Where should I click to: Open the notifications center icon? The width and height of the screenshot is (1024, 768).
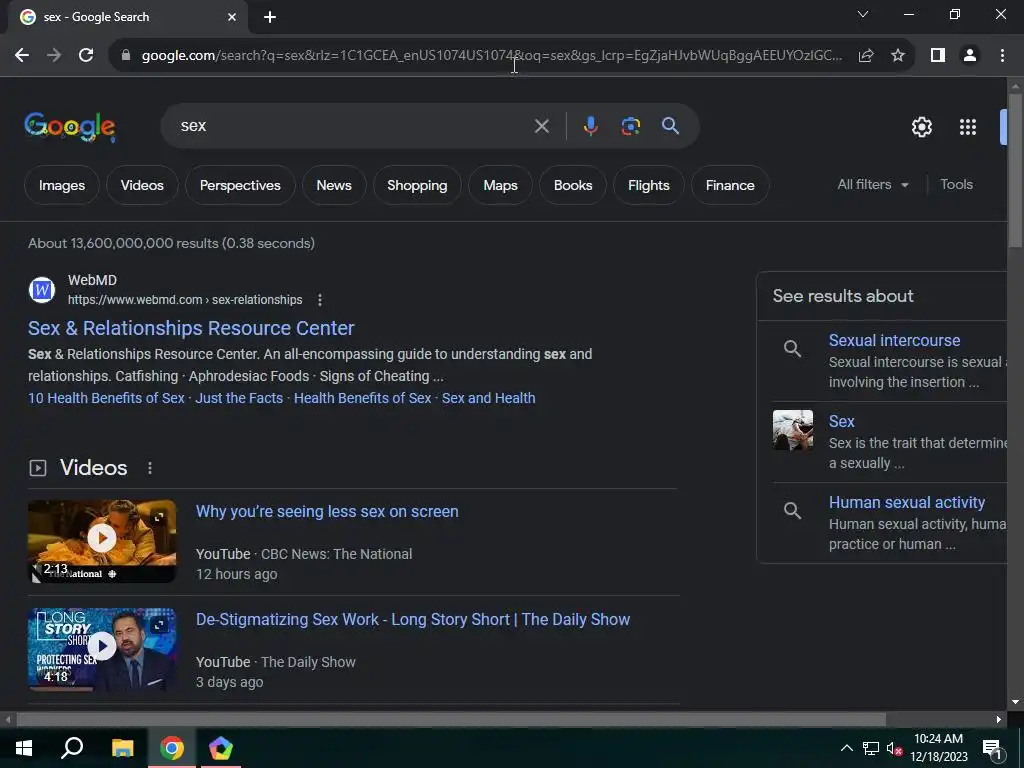(992, 749)
